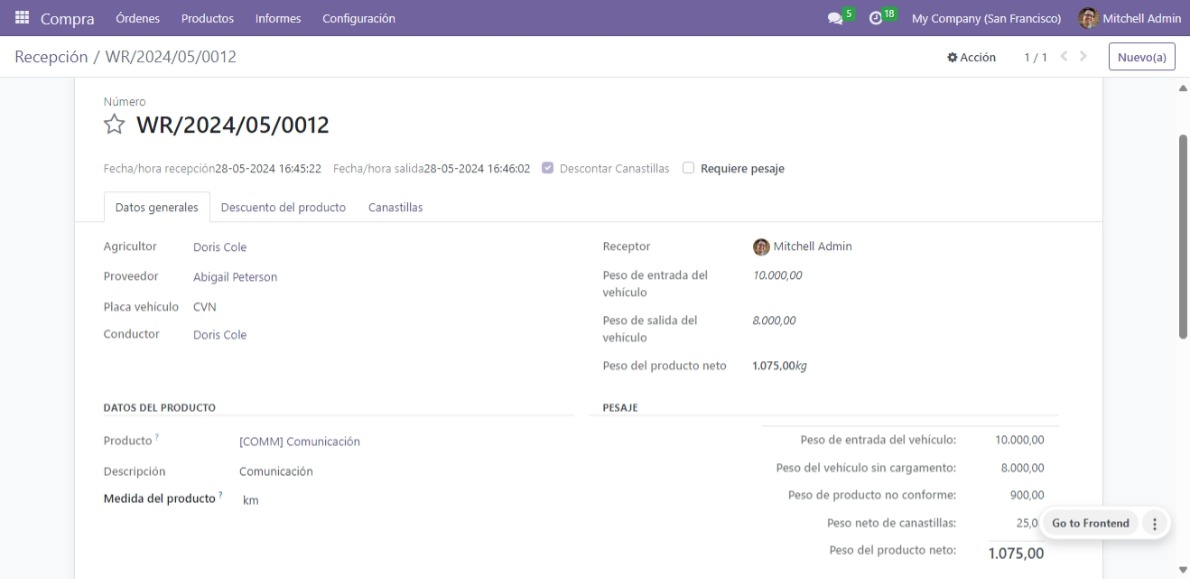
Task: Click the Recepción breadcrumb link
Action: click(50, 57)
